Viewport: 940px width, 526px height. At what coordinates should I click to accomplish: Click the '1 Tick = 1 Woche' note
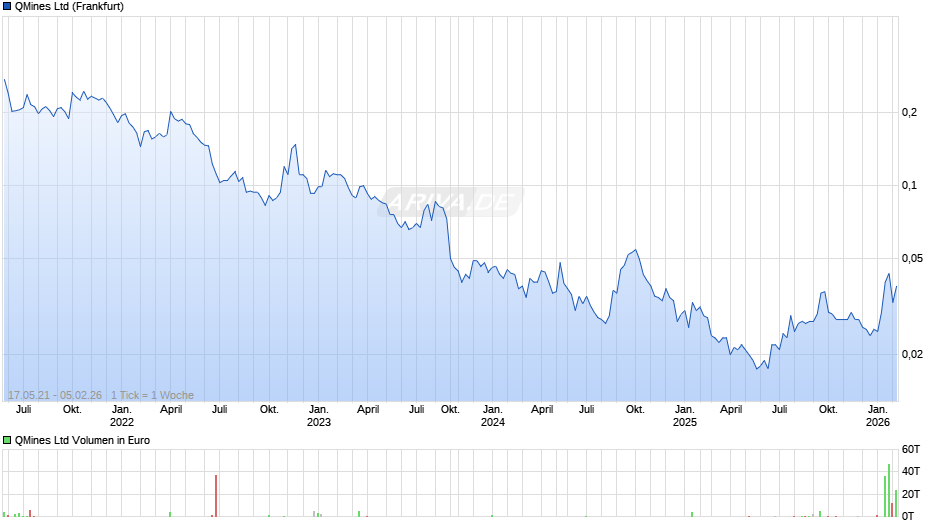tap(152, 395)
